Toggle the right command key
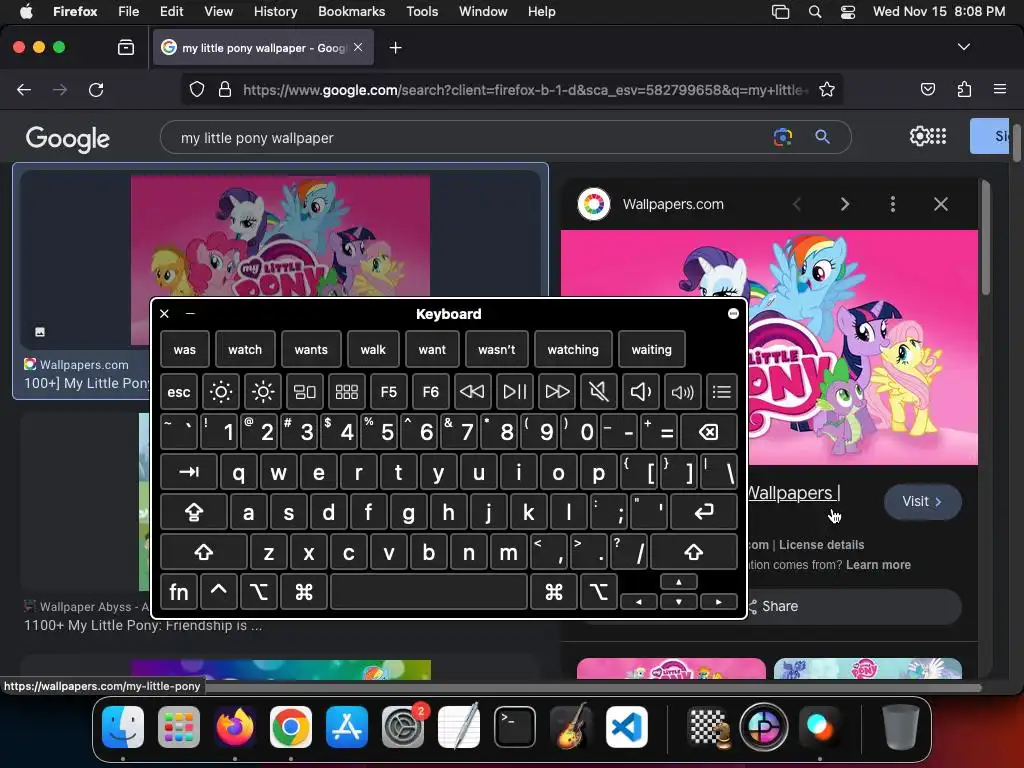The image size is (1024, 768). tap(554, 592)
